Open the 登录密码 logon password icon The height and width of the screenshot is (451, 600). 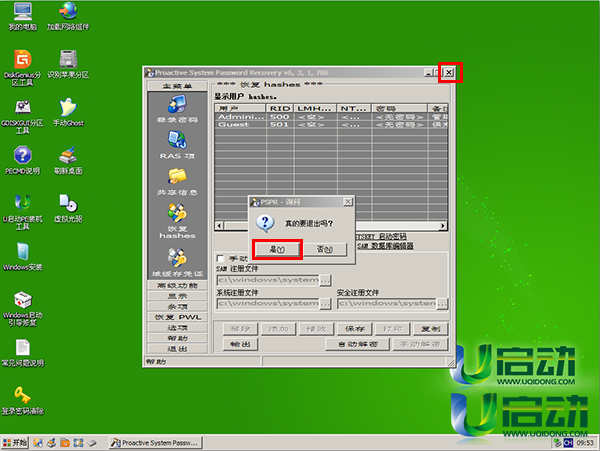pos(177,109)
